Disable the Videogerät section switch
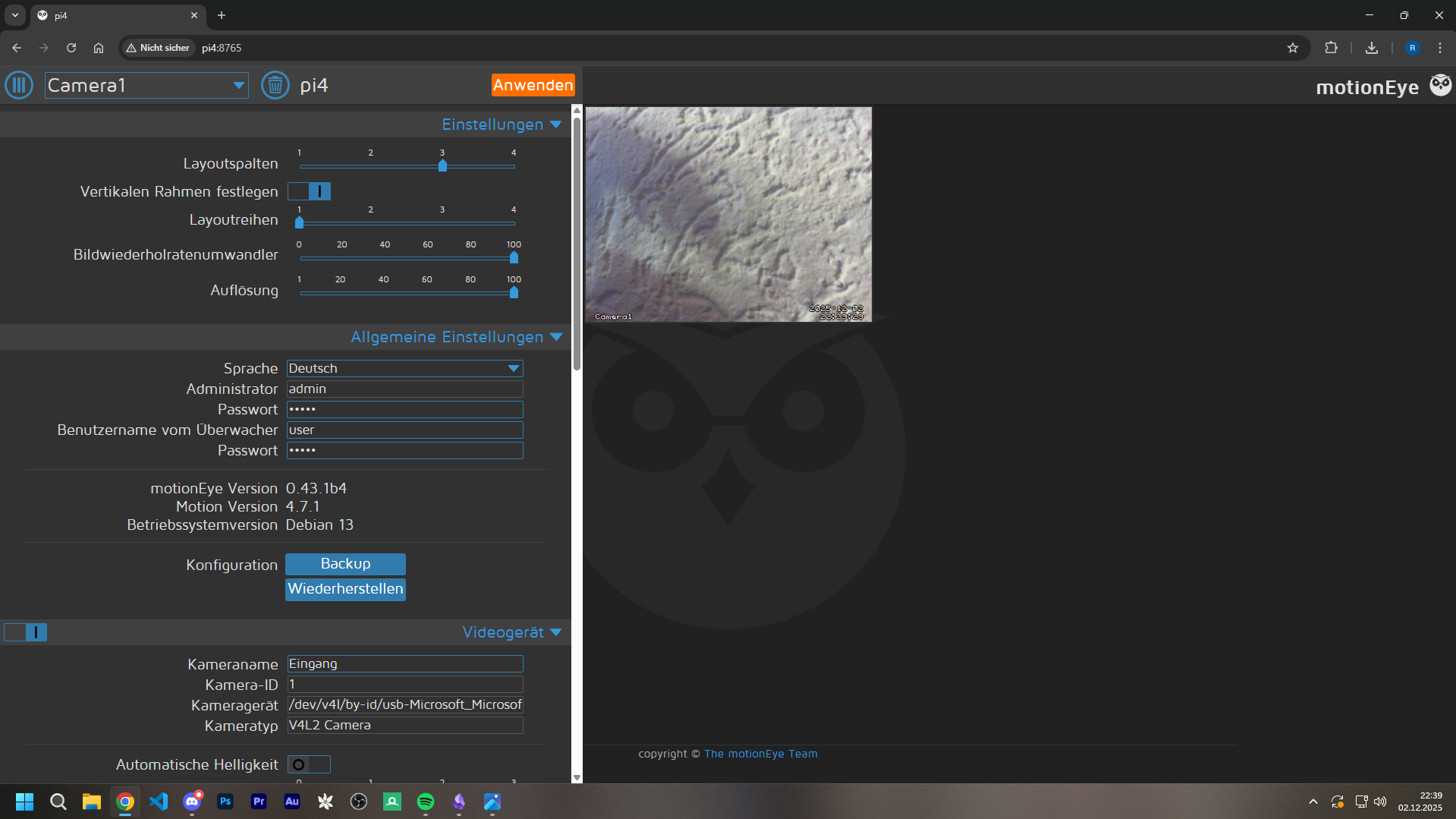This screenshot has height=819, width=1456. [x=26, y=632]
